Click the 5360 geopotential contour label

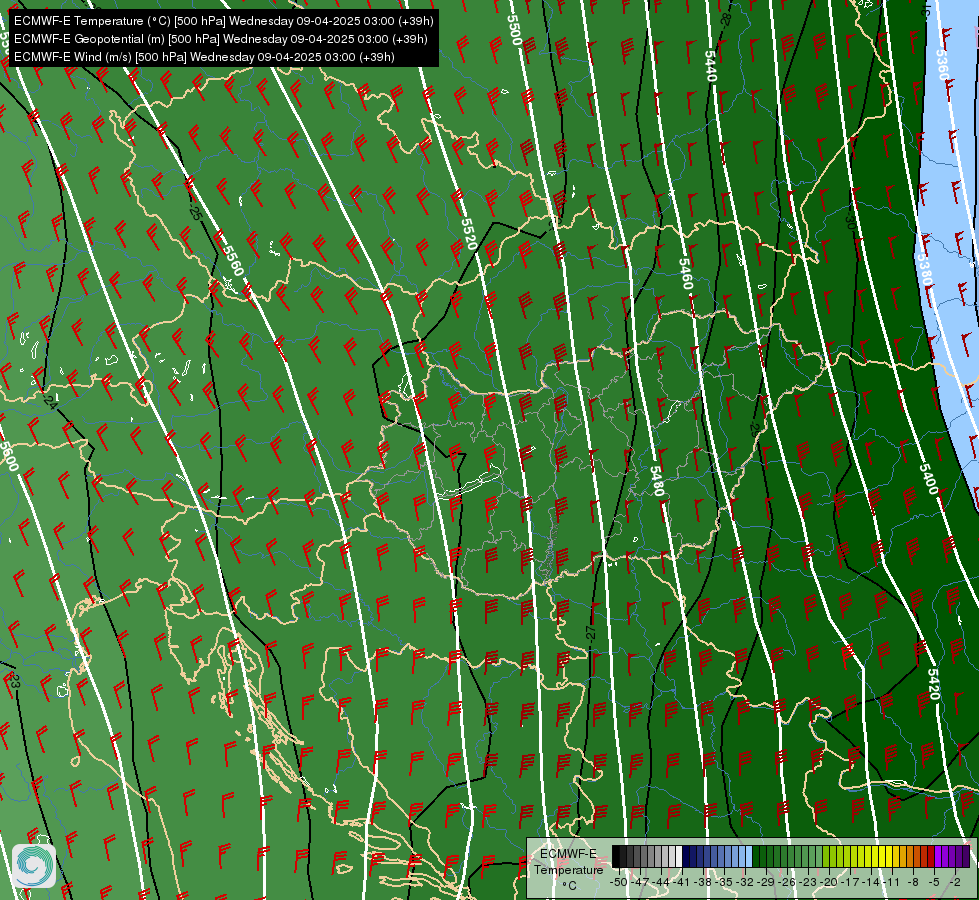pyautogui.click(x=942, y=64)
